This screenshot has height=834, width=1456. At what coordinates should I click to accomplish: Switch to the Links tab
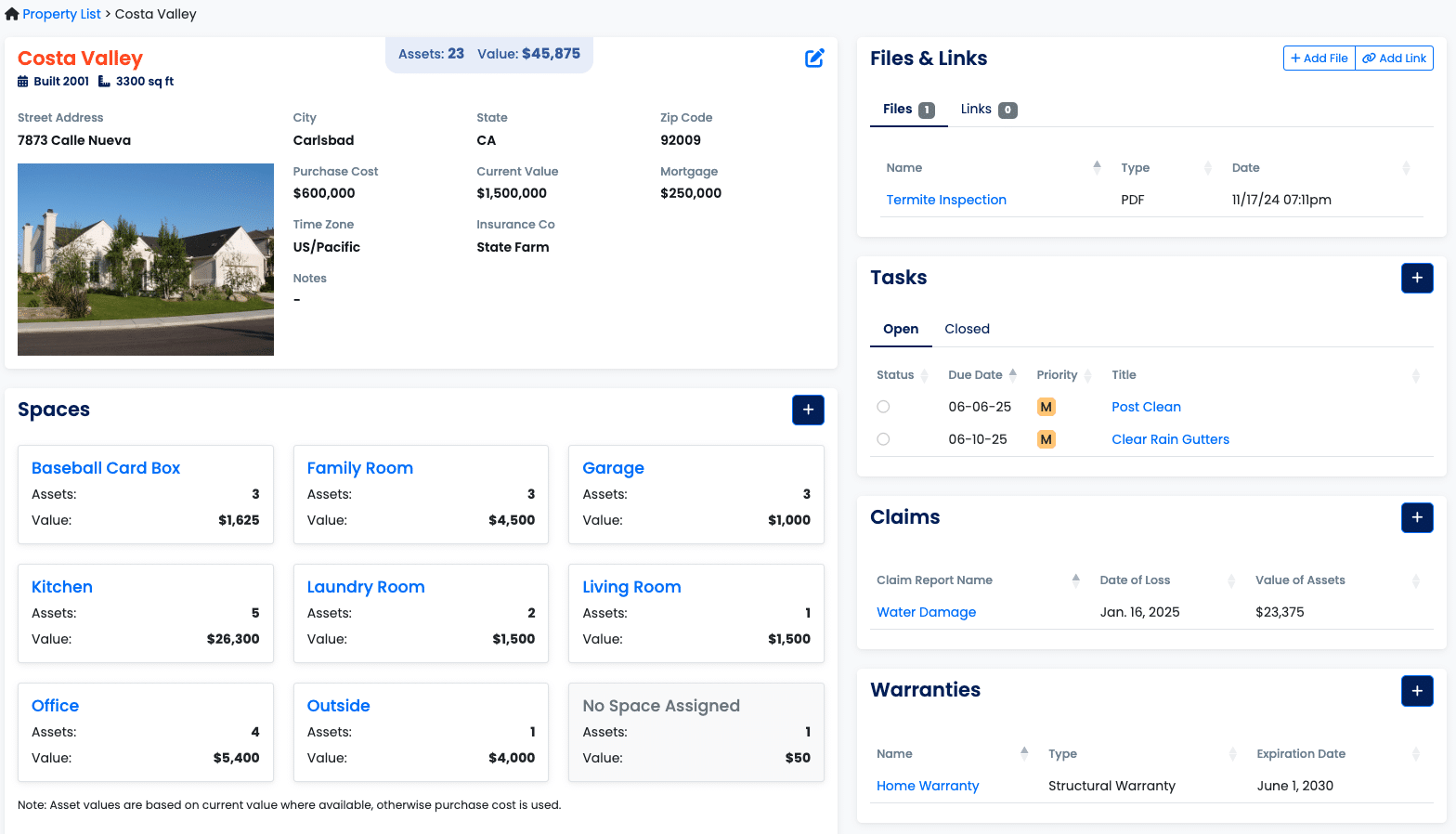tap(989, 110)
